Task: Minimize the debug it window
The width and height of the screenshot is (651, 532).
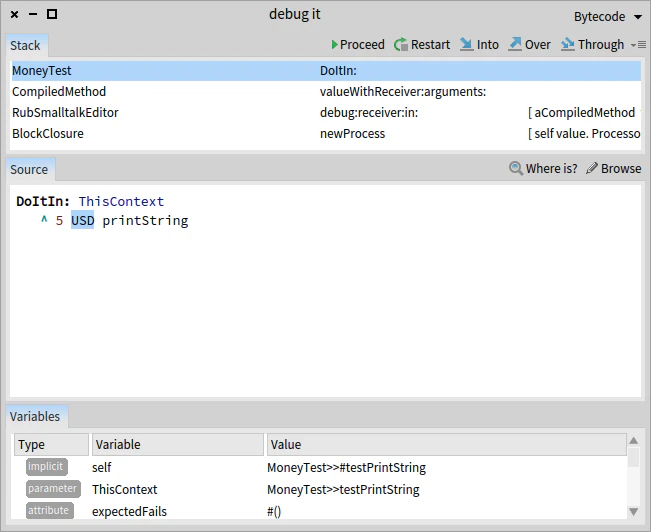Action: click(x=33, y=15)
